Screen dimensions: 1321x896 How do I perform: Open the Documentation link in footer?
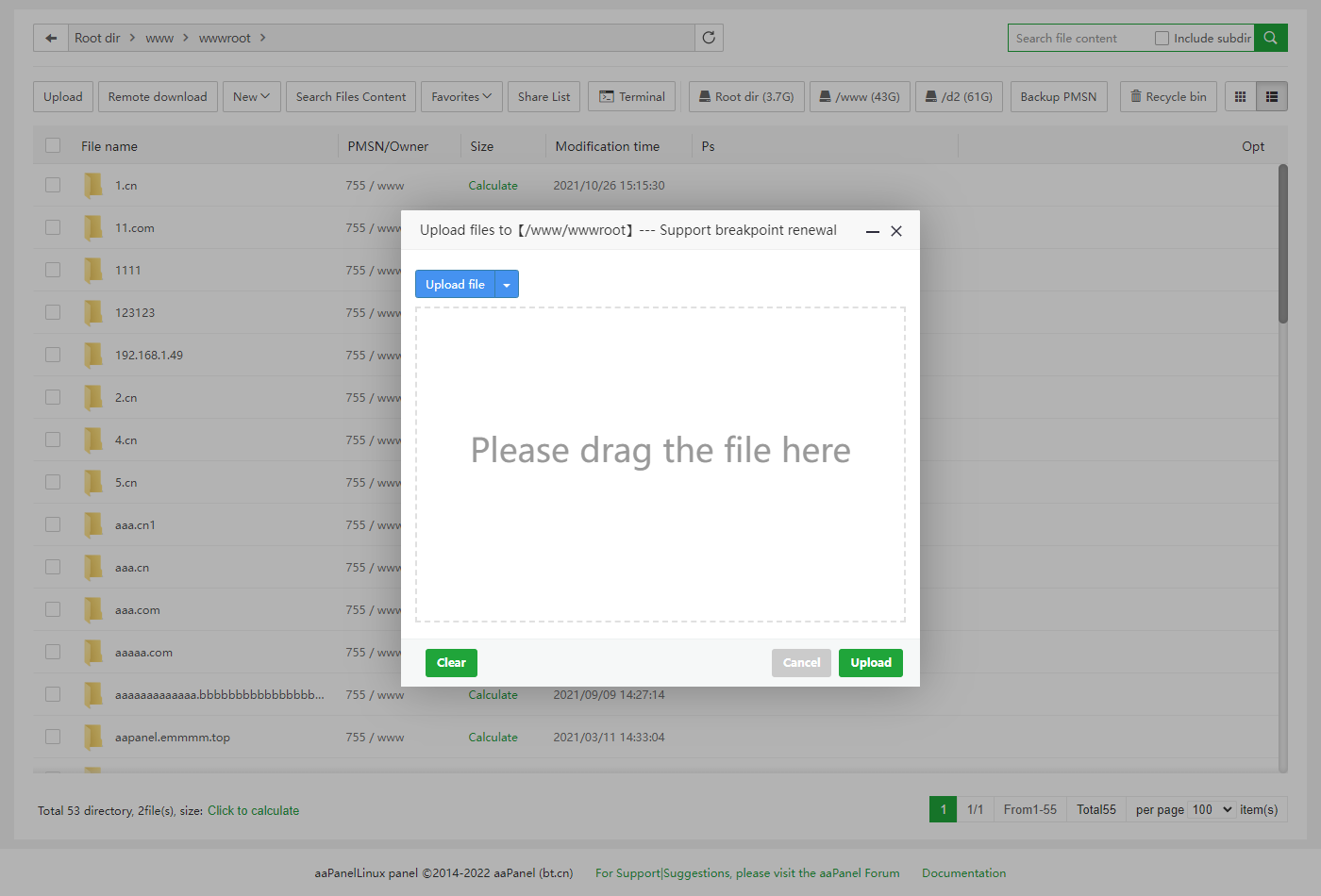pos(963,873)
